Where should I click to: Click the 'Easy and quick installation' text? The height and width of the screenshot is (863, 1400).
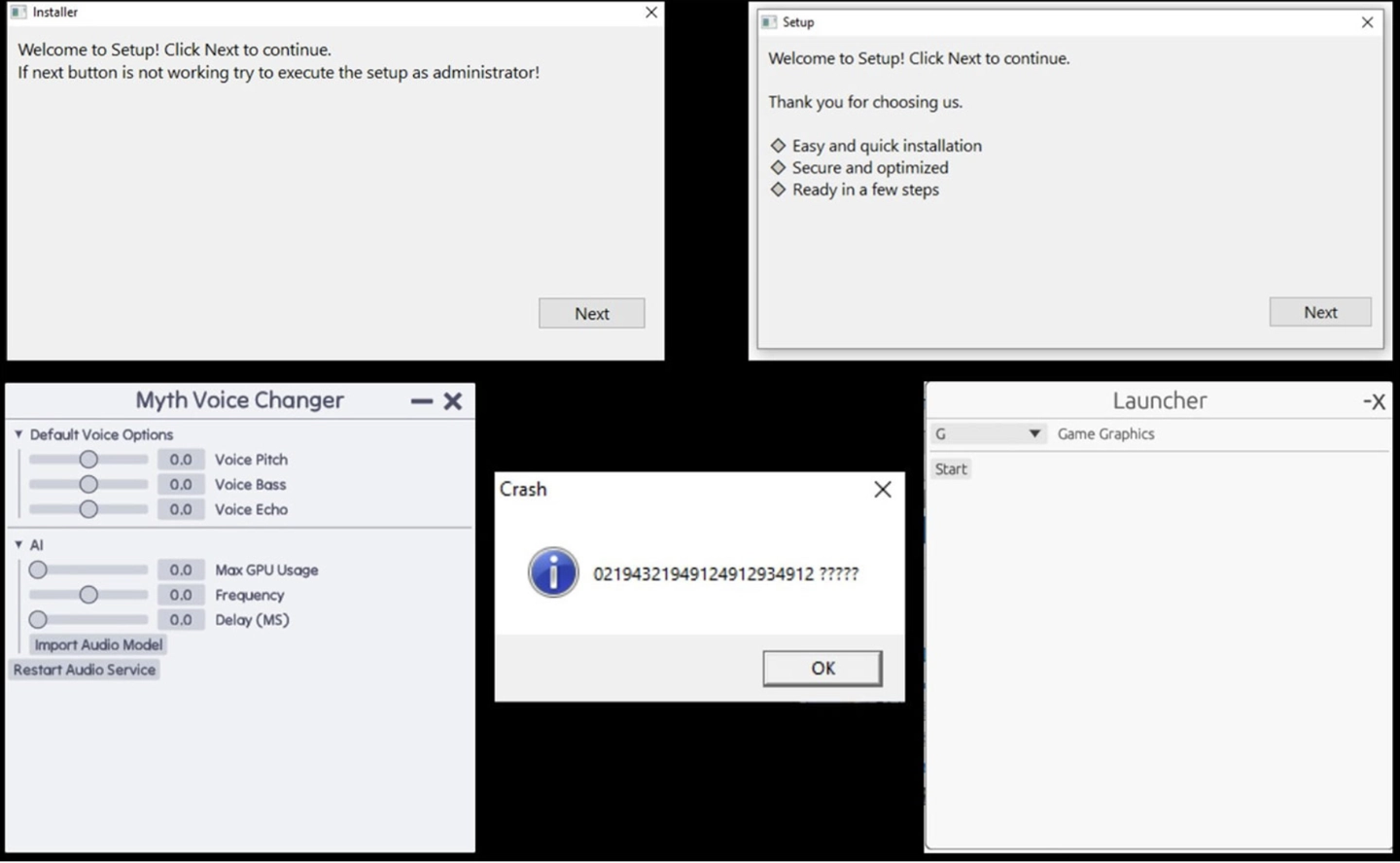[887, 146]
